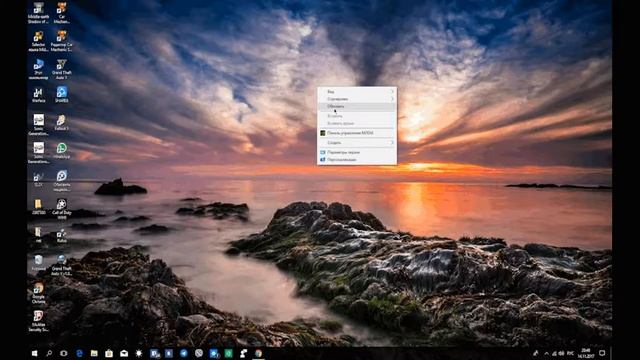Launch Microsoft Edge from the taskbar
The image size is (640, 360).
79,353
